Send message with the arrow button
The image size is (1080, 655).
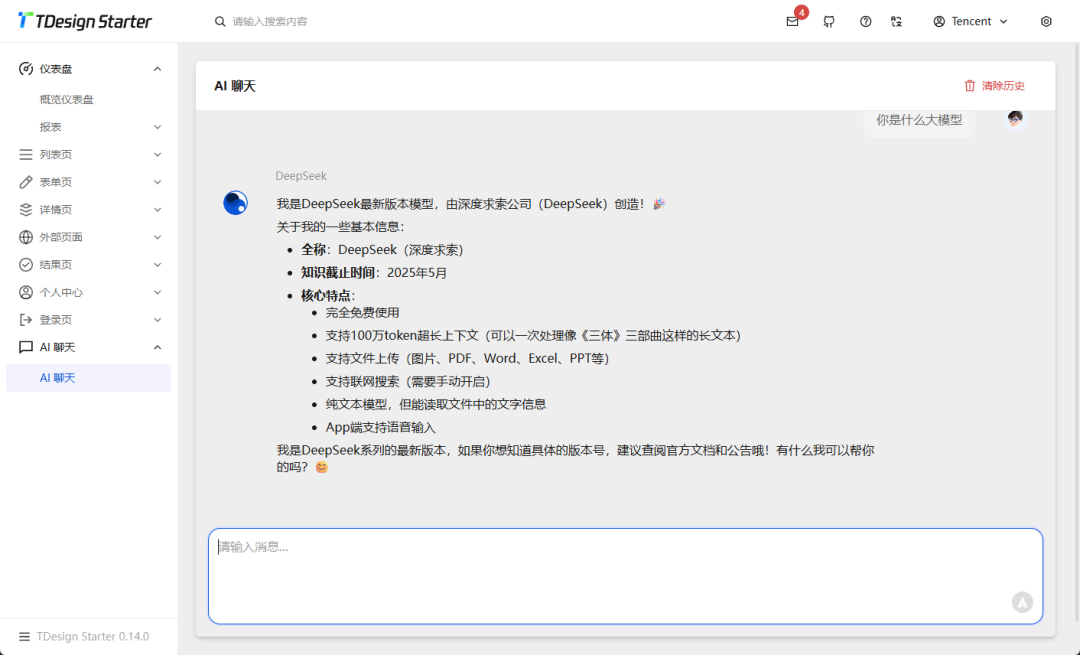[x=1022, y=602]
